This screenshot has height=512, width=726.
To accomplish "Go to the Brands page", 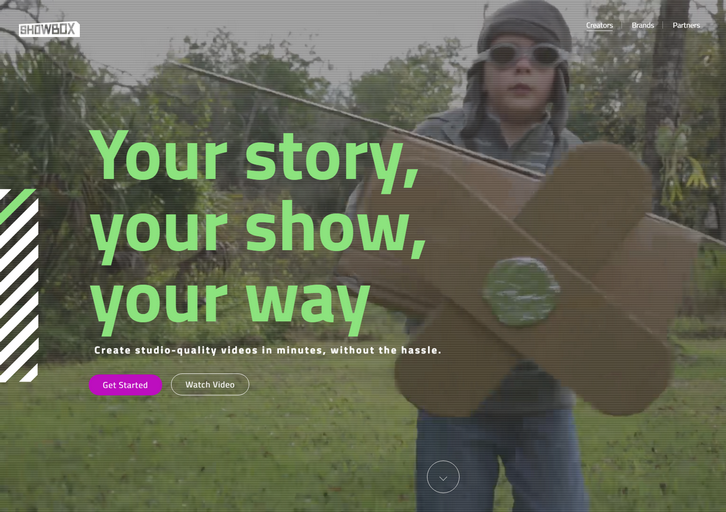I will 643,25.
